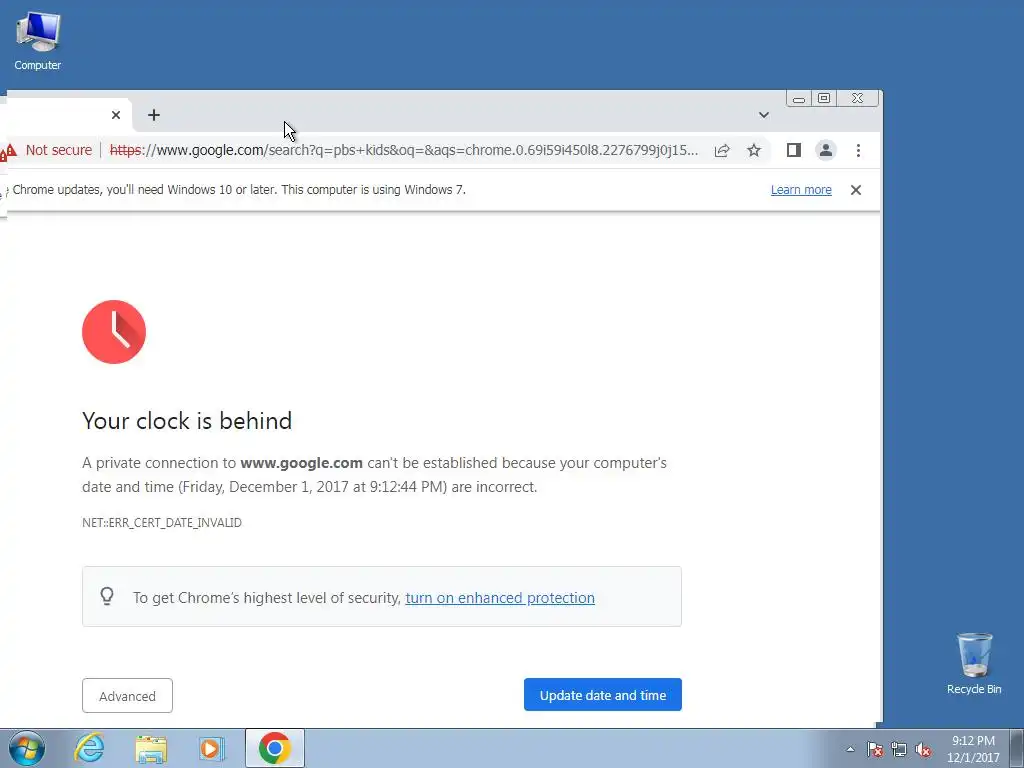Toggle the Chrome side panel icon

793,150
